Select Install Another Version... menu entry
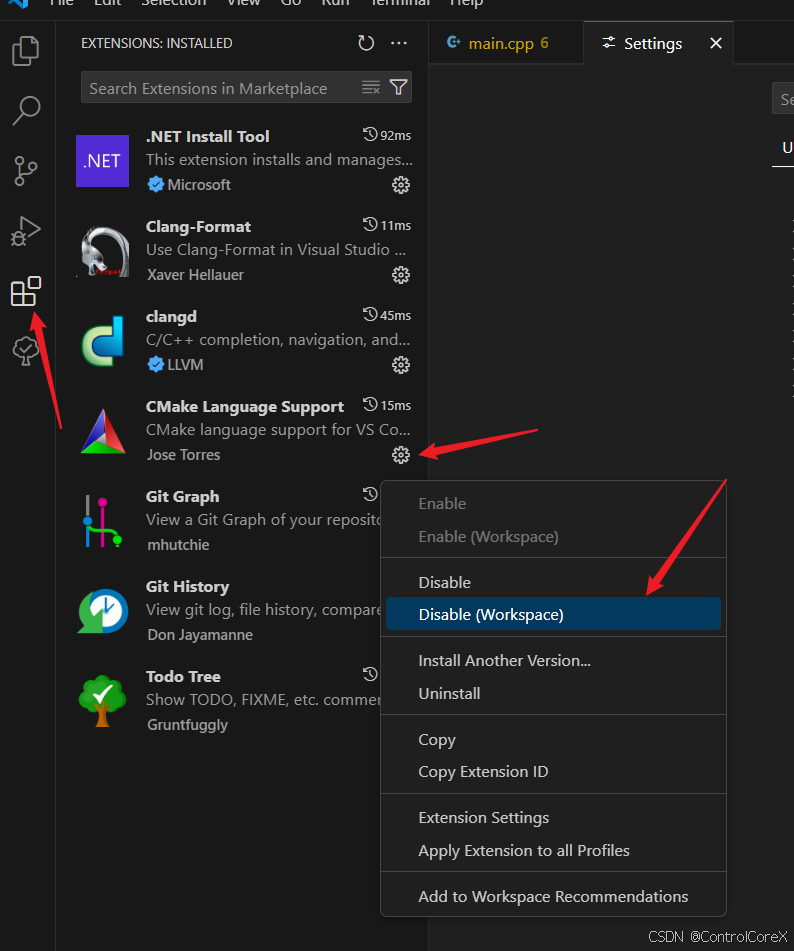The width and height of the screenshot is (794, 951). [x=553, y=661]
